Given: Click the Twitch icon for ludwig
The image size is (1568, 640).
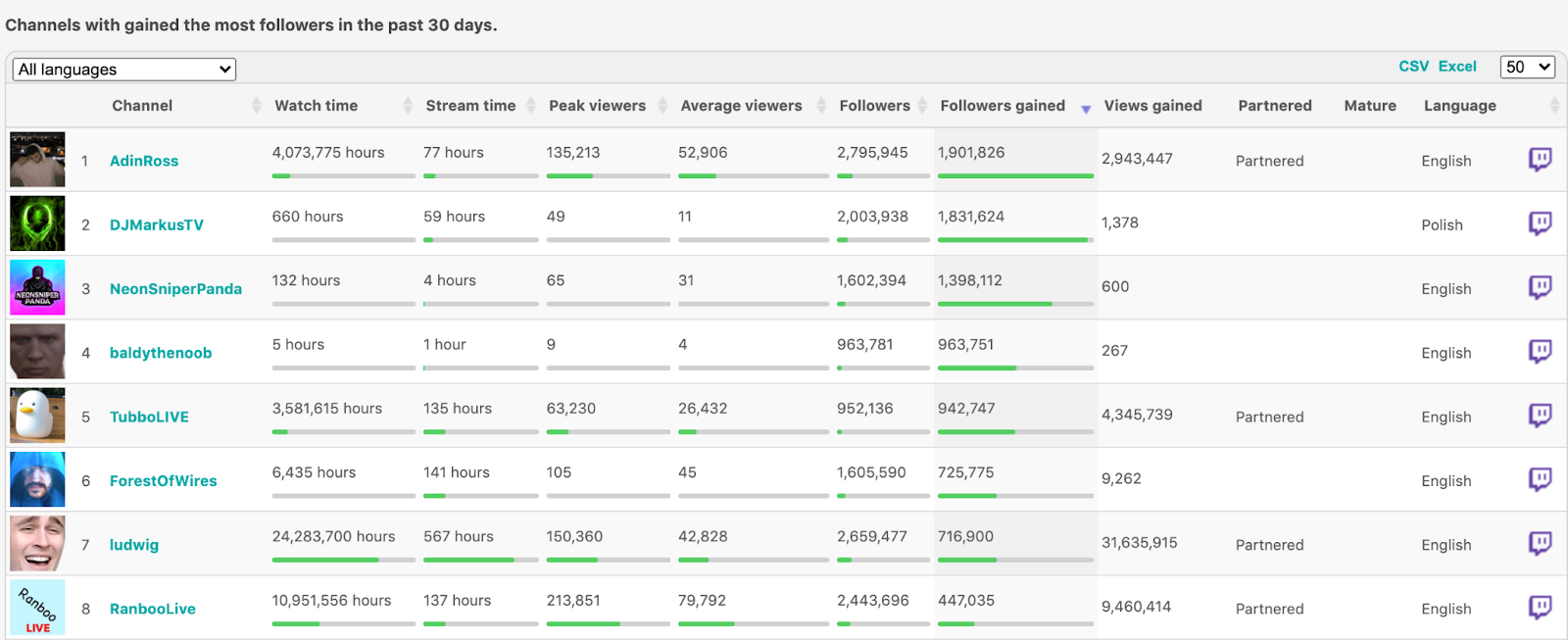Looking at the screenshot, I should coord(1540,543).
